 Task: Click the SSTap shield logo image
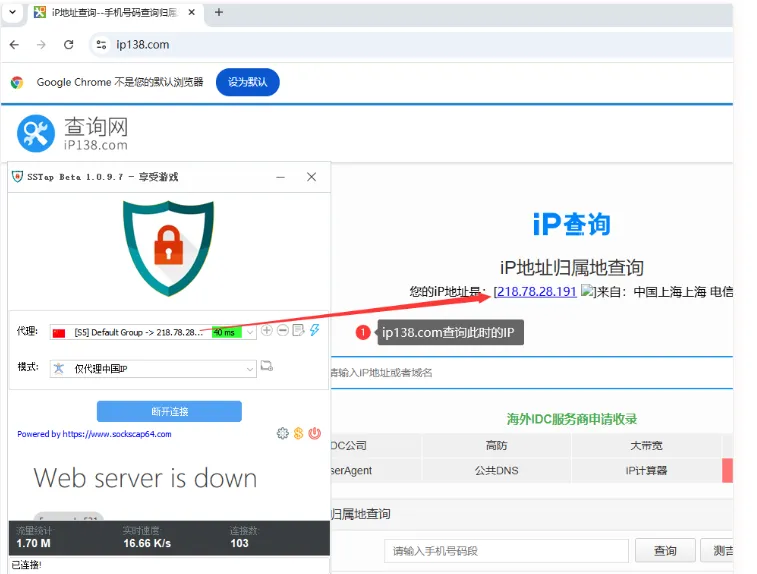[168, 248]
